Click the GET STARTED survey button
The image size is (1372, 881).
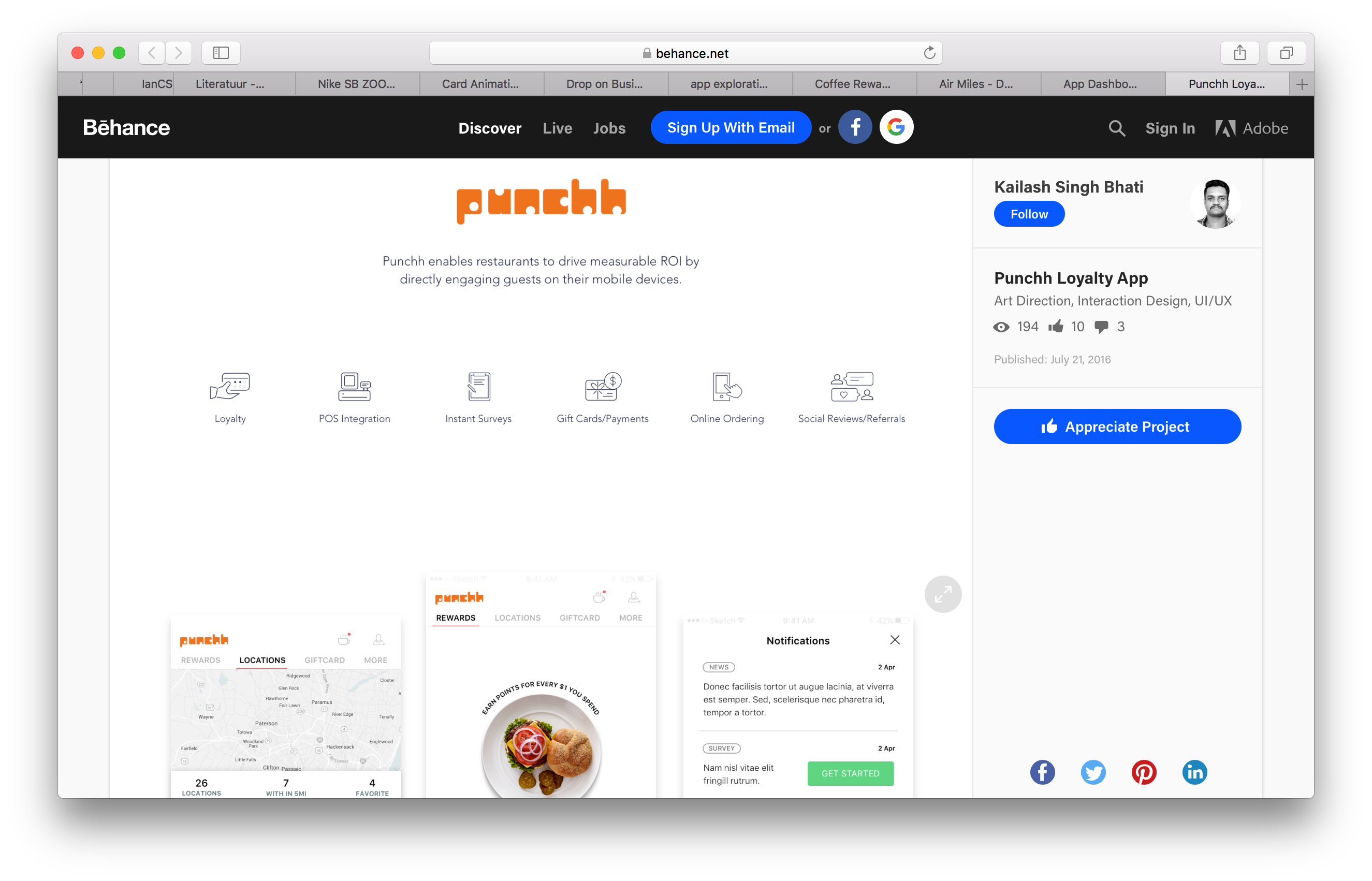(851, 773)
